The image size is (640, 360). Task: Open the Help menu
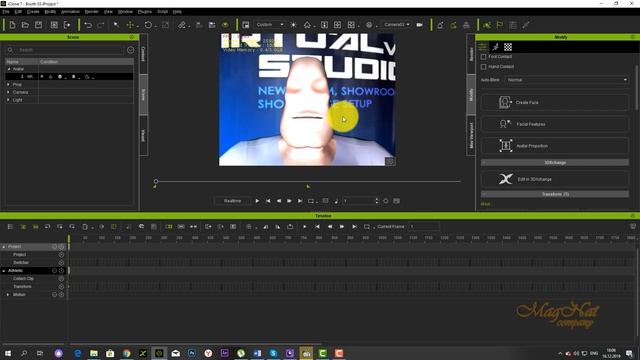(x=177, y=12)
